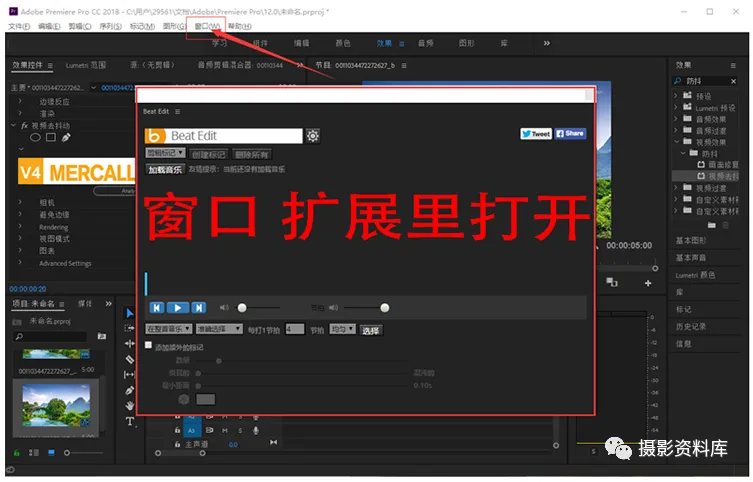Open the 均匀 beat dropdown
This screenshot has width=753, height=482.
pyautogui.click(x=342, y=329)
